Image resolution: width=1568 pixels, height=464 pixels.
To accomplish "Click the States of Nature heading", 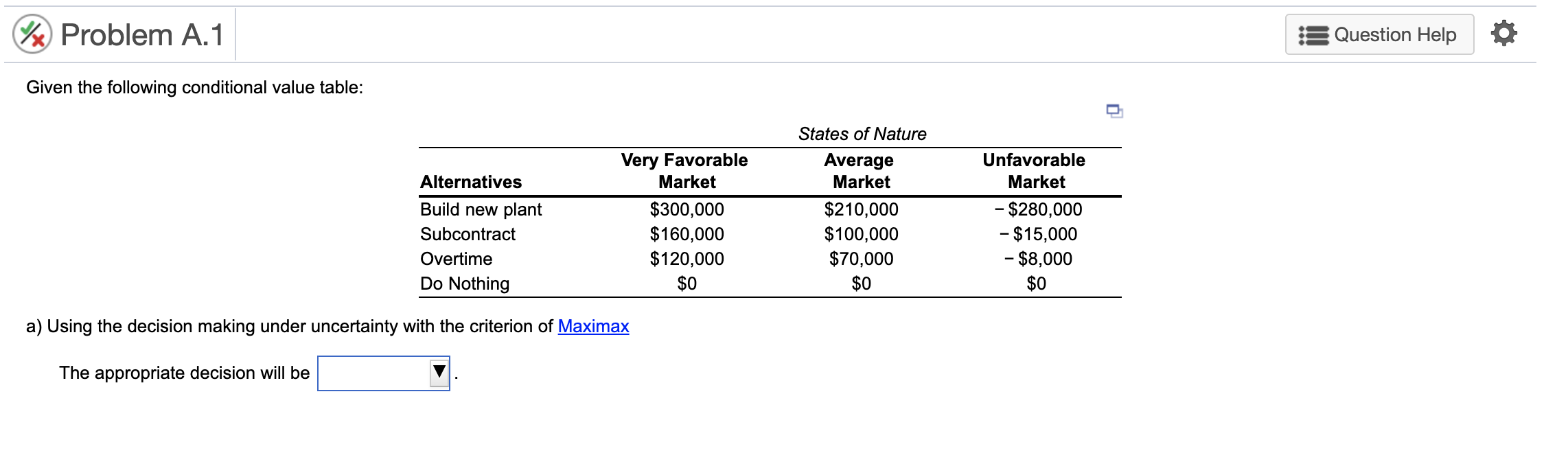I will (862, 134).
